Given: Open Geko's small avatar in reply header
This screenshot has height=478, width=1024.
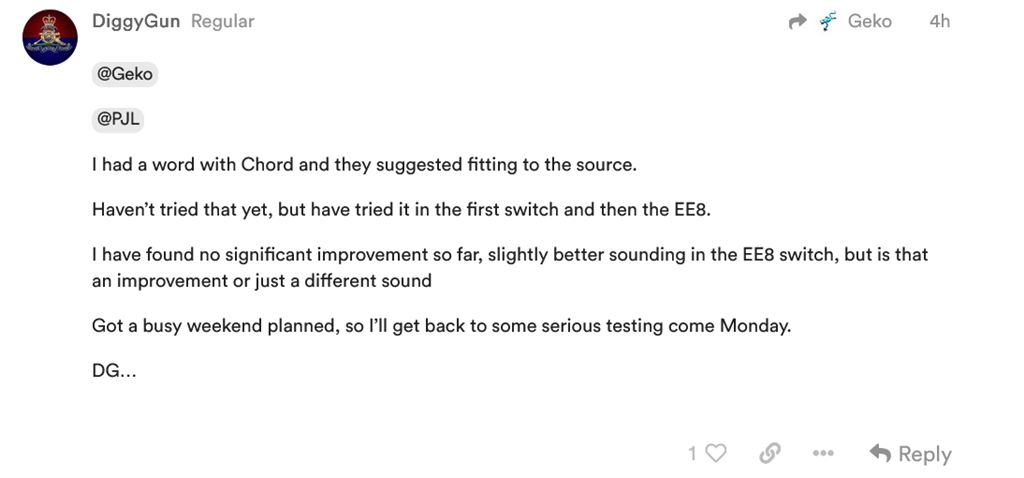Looking at the screenshot, I should 827,22.
